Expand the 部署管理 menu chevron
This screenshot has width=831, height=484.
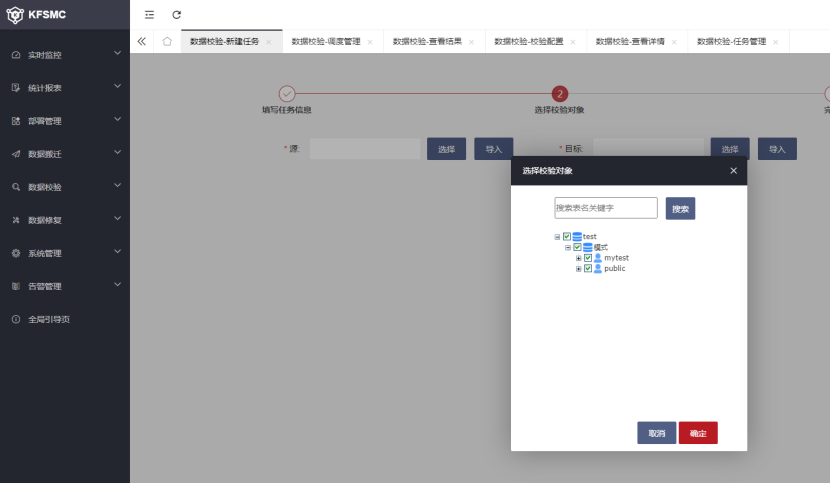pos(118,119)
